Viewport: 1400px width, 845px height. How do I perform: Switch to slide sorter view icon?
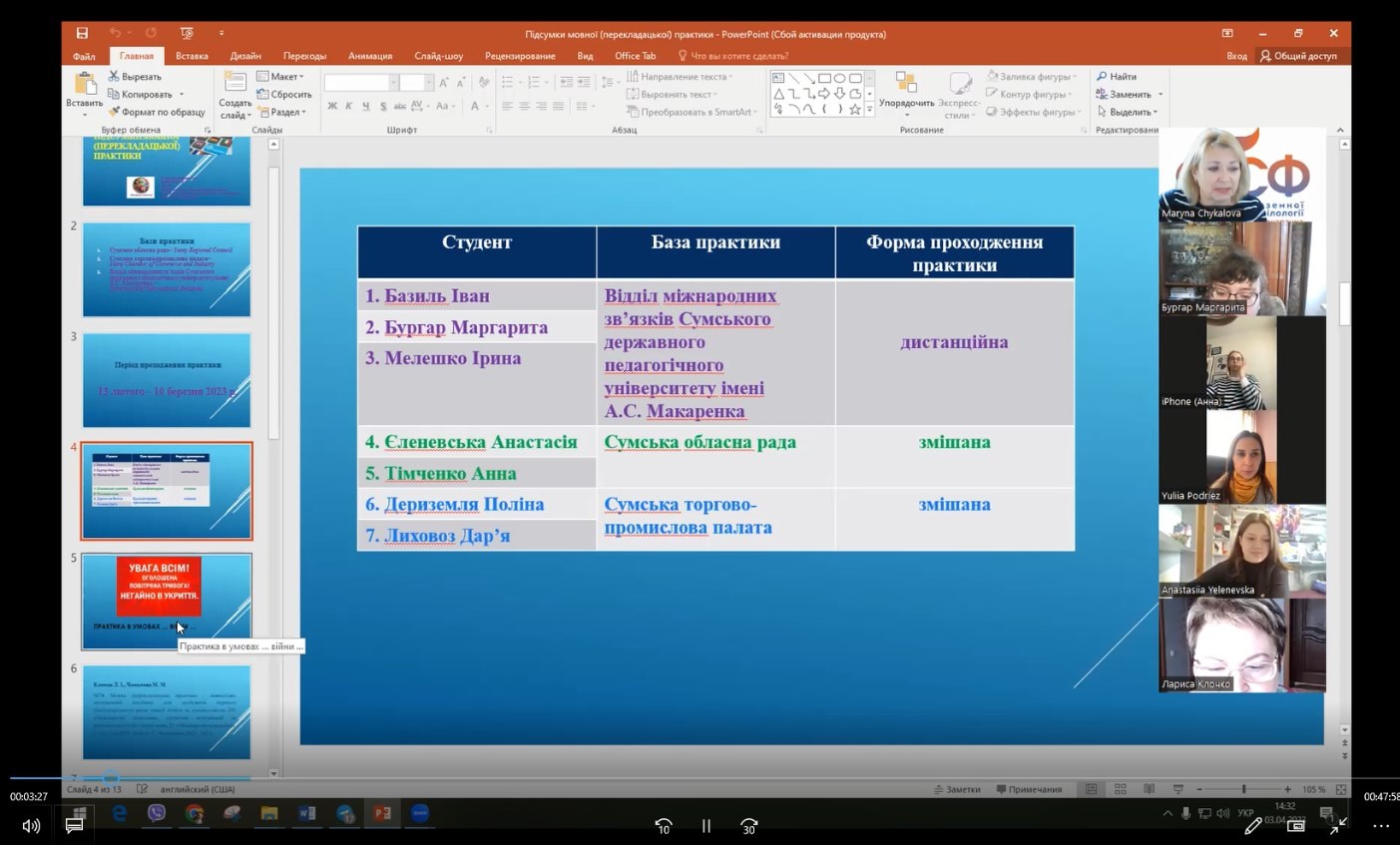(x=1120, y=789)
